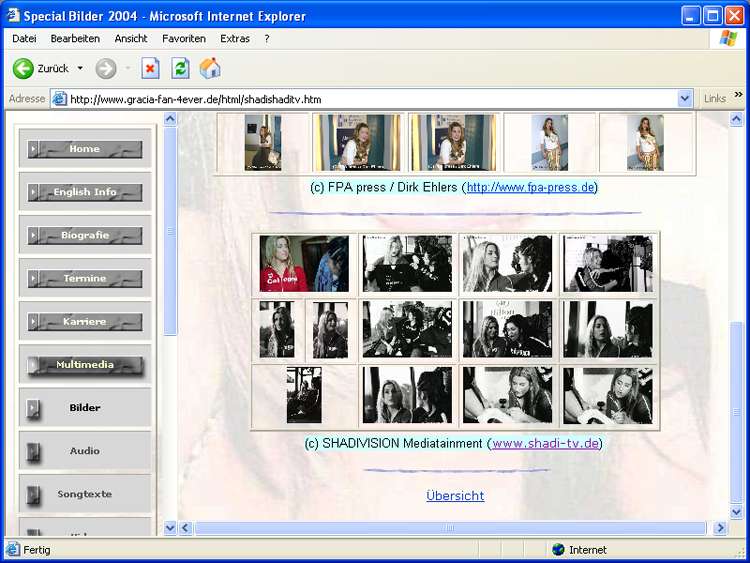The width and height of the screenshot is (750, 563).
Task: Open the Bearbeiten menu
Action: pyautogui.click(x=75, y=39)
